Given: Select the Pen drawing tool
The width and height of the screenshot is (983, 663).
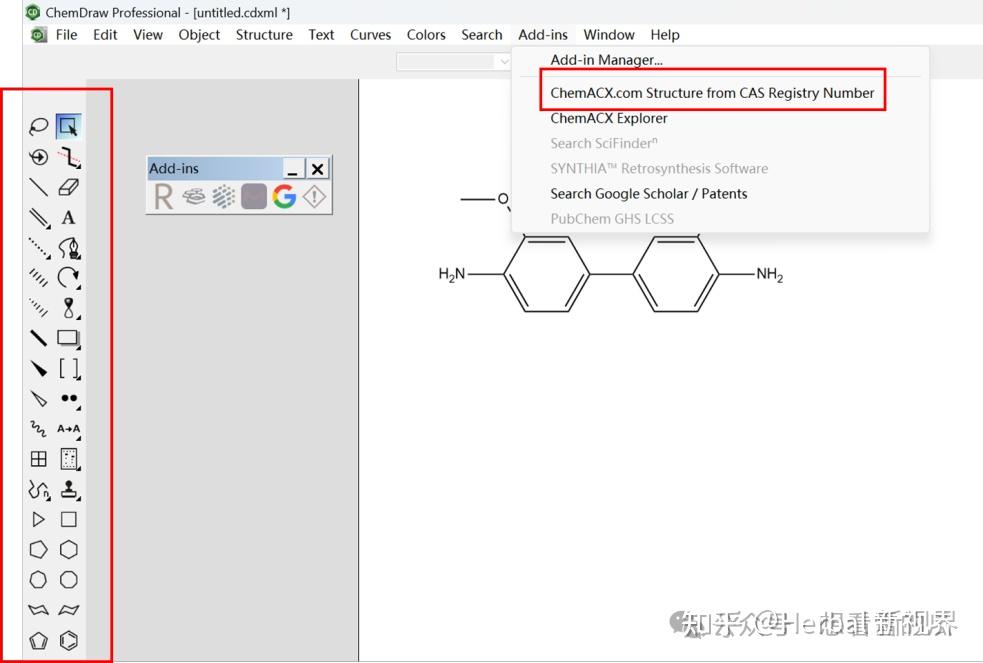Looking at the screenshot, I should pyautogui.click(x=69, y=248).
